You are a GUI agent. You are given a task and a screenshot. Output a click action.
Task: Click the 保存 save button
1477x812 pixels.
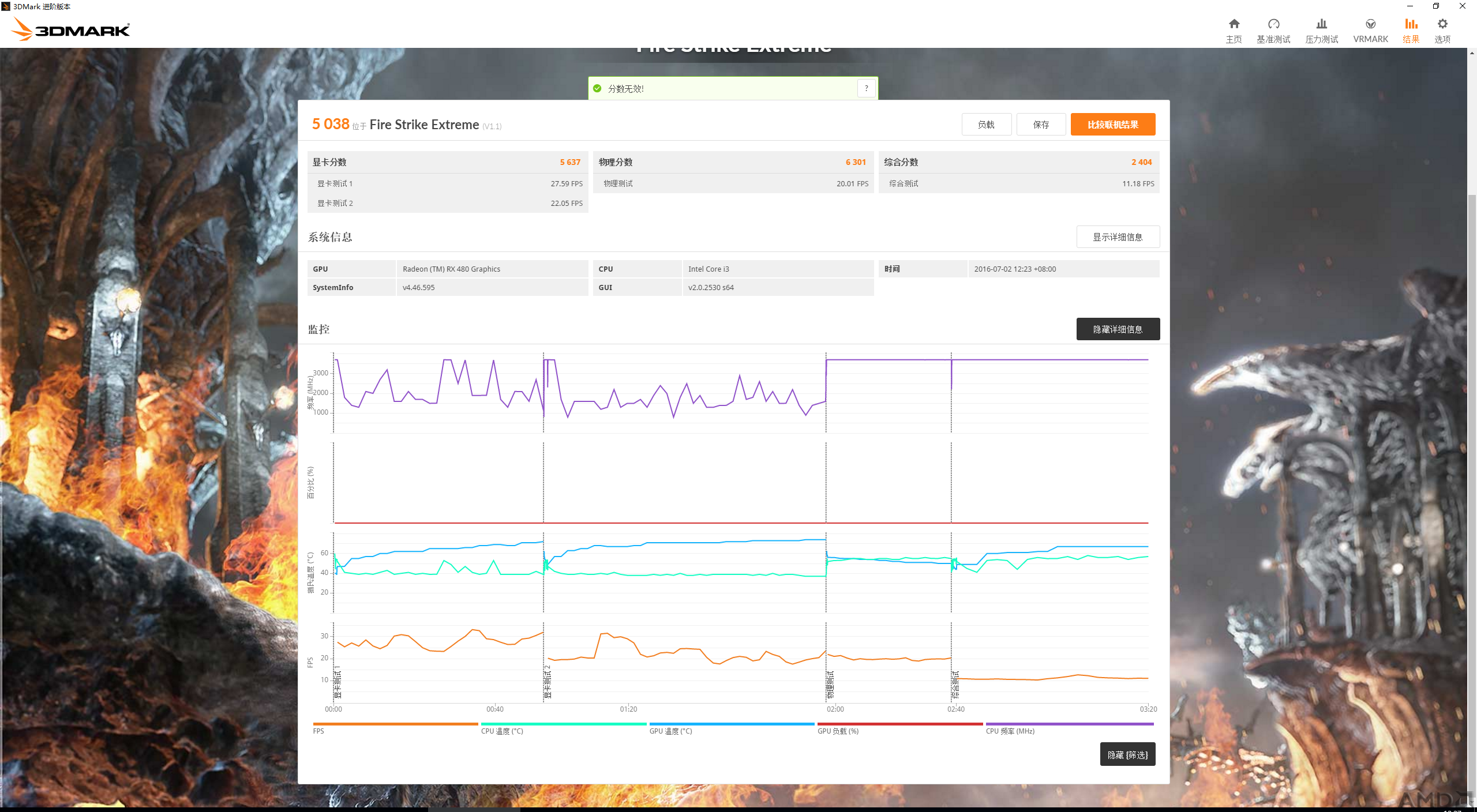pos(1041,125)
